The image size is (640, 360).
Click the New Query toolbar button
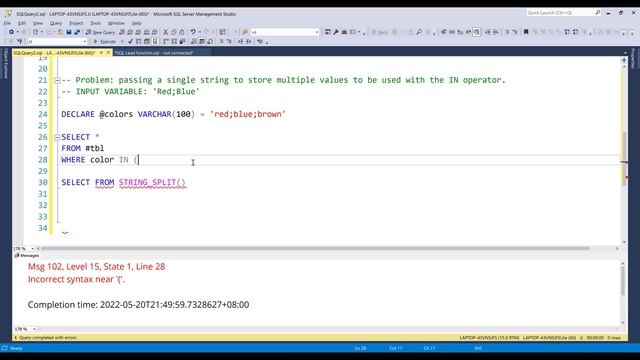point(100,32)
